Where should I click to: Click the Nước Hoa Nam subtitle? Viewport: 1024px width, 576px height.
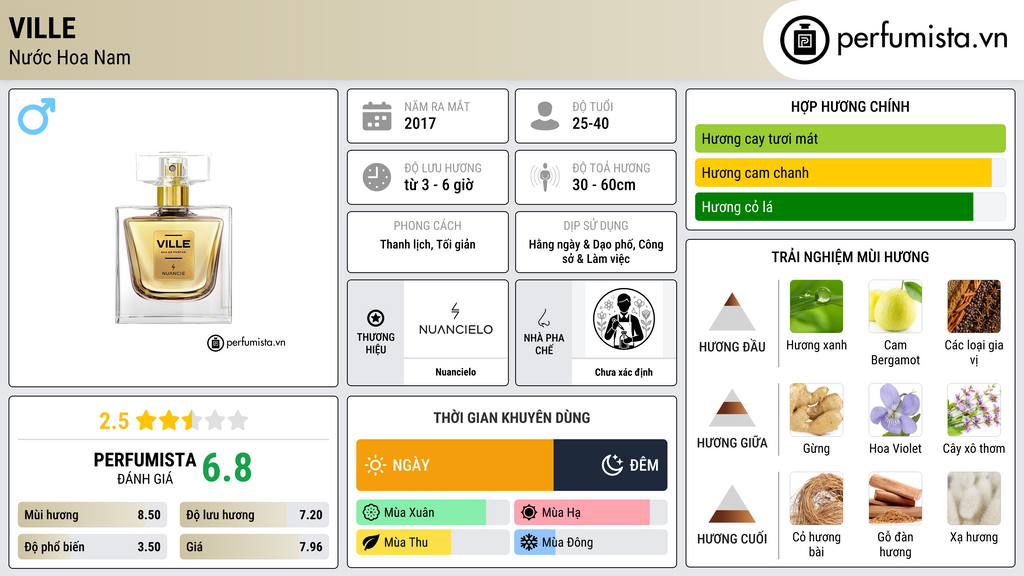click(x=70, y=57)
